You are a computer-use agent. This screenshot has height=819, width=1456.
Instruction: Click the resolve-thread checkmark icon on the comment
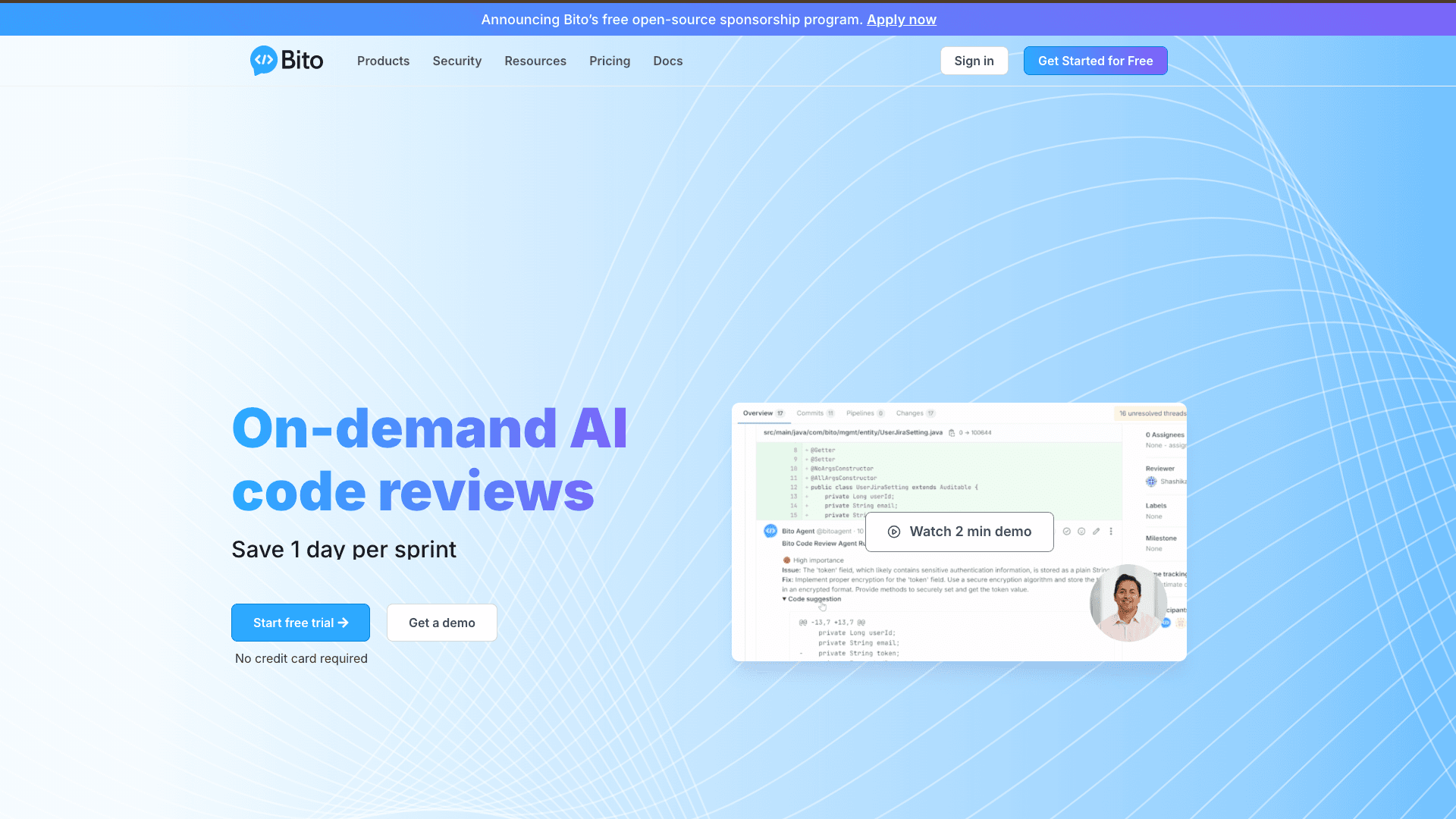(x=1066, y=531)
